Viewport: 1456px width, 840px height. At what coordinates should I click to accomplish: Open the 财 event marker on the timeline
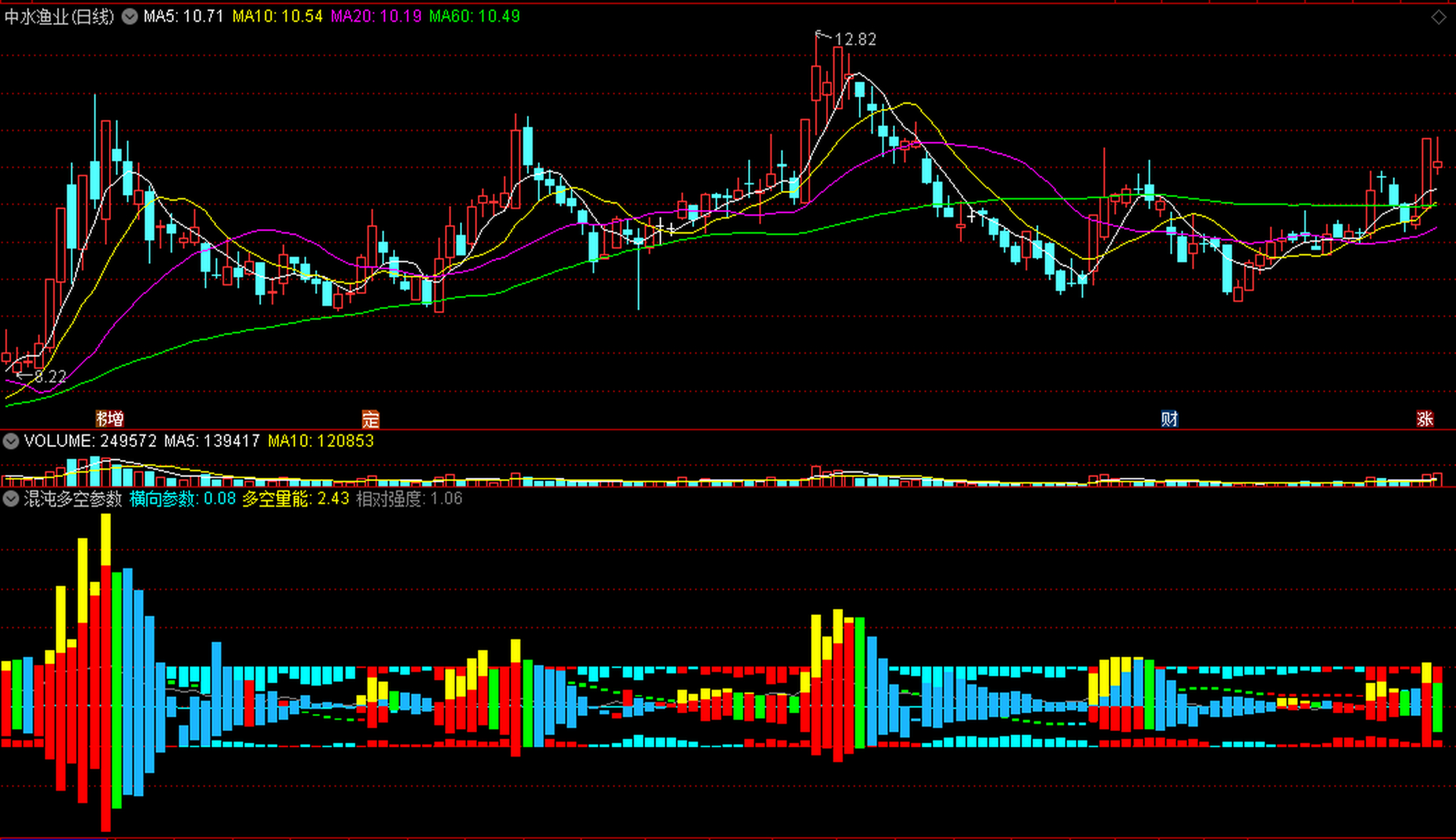click(1169, 418)
